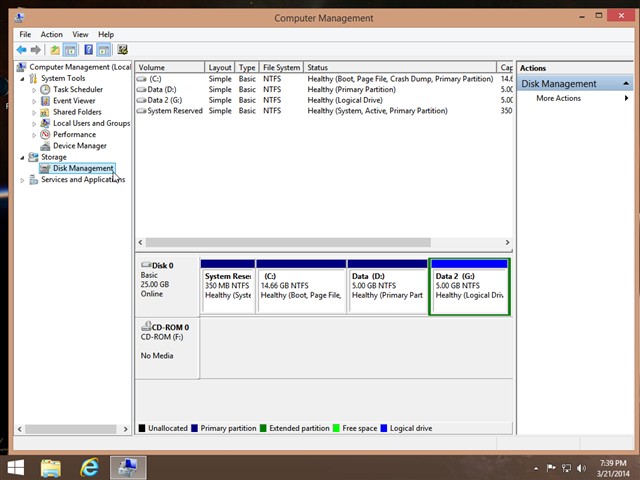Image resolution: width=640 pixels, height=480 pixels.
Task: Sort by the Volume column header
Action: point(170,67)
